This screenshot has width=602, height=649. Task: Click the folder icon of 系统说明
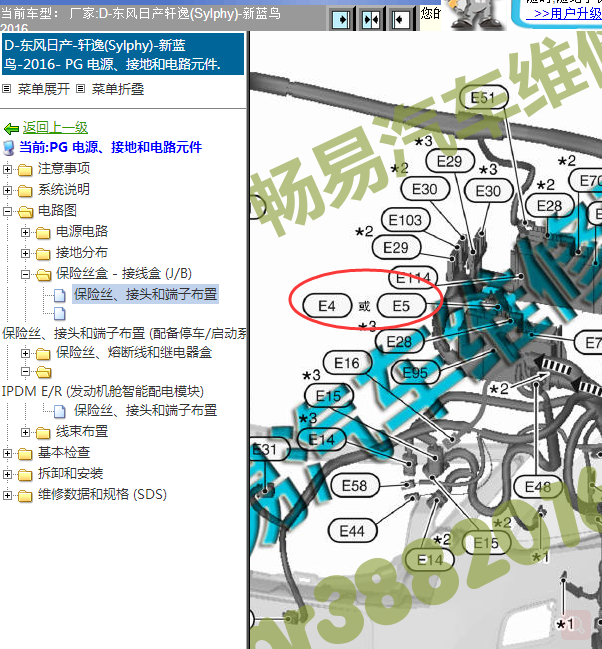pyautogui.click(x=25, y=190)
